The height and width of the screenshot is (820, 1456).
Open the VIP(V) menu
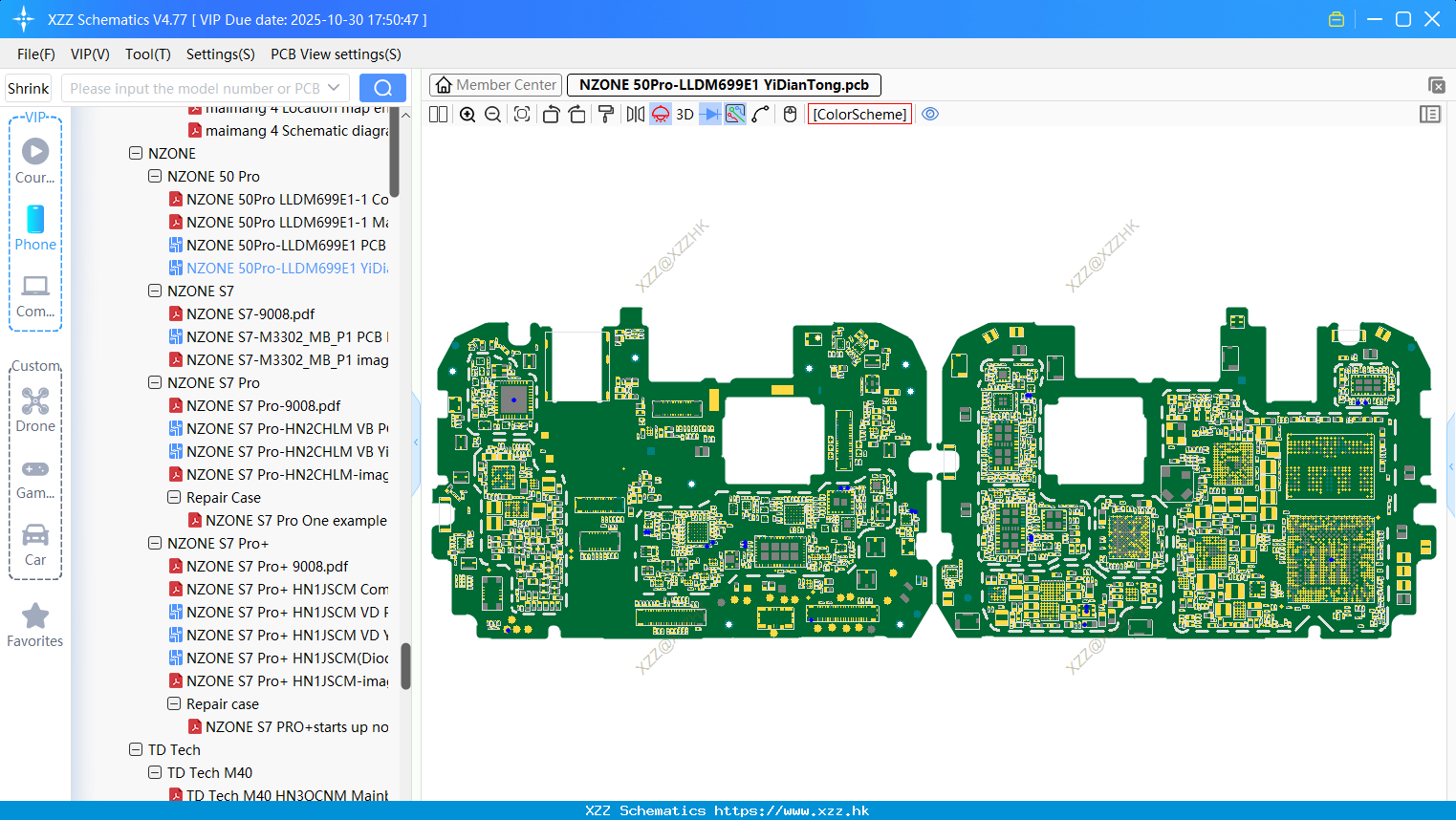pos(90,54)
